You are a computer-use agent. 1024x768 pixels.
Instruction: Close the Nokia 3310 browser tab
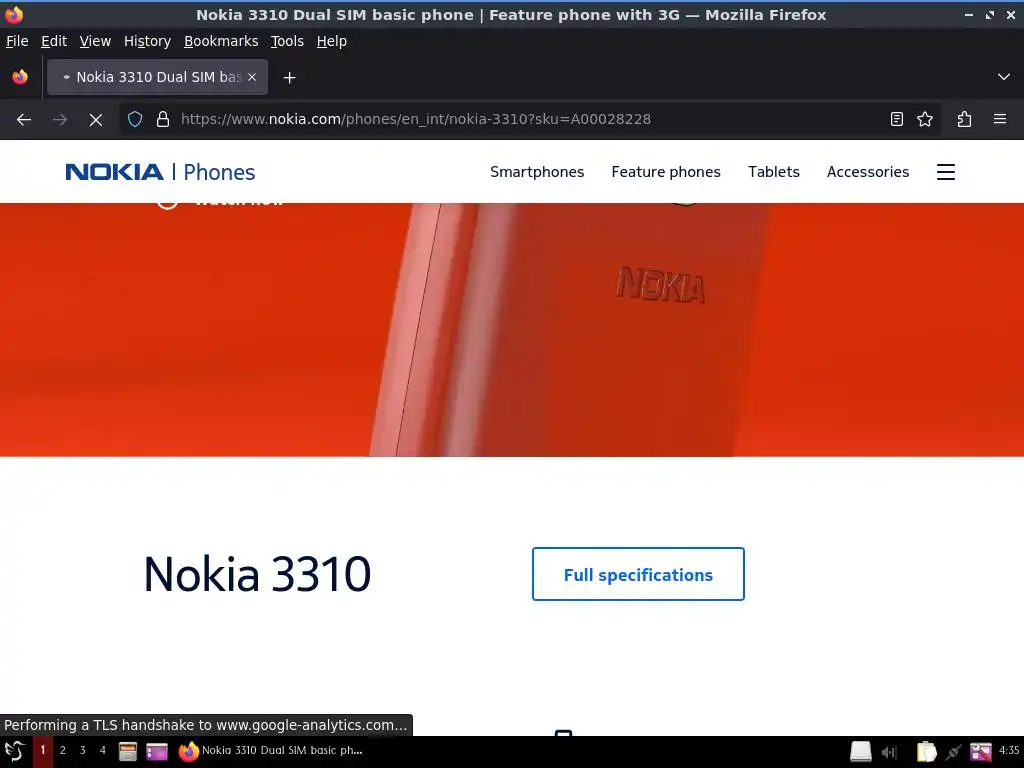point(252,77)
